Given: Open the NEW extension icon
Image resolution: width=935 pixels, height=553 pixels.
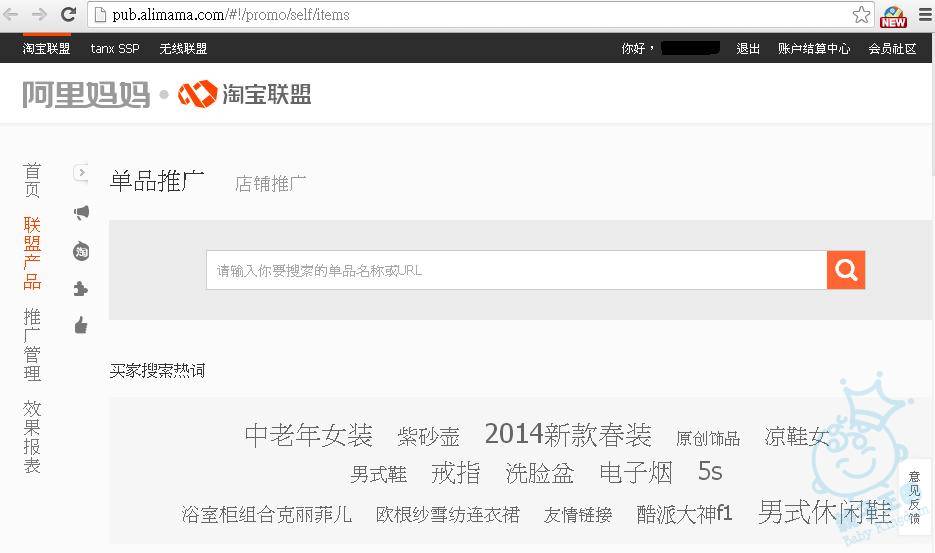Looking at the screenshot, I should 893,16.
